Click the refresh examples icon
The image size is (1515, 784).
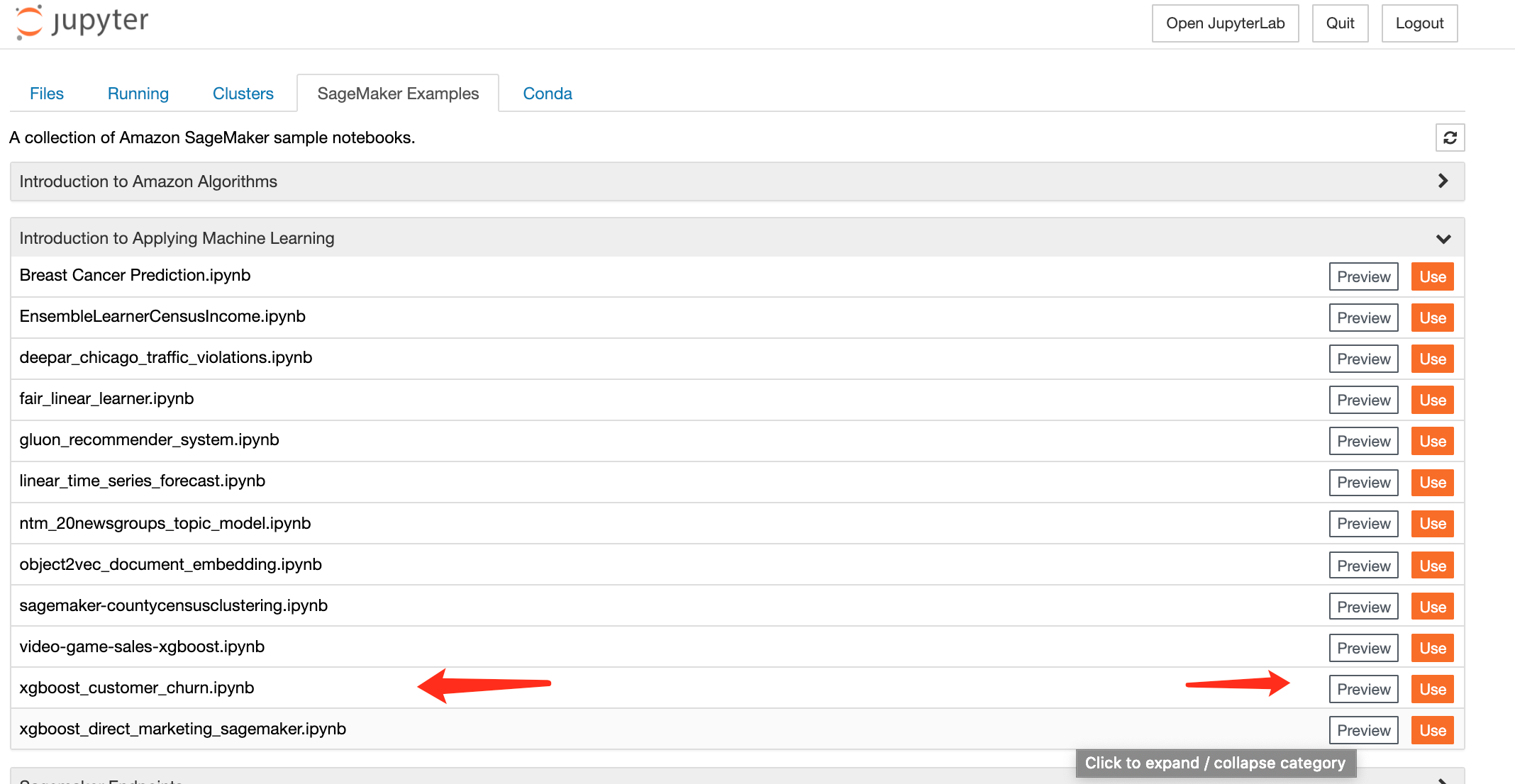pos(1450,138)
